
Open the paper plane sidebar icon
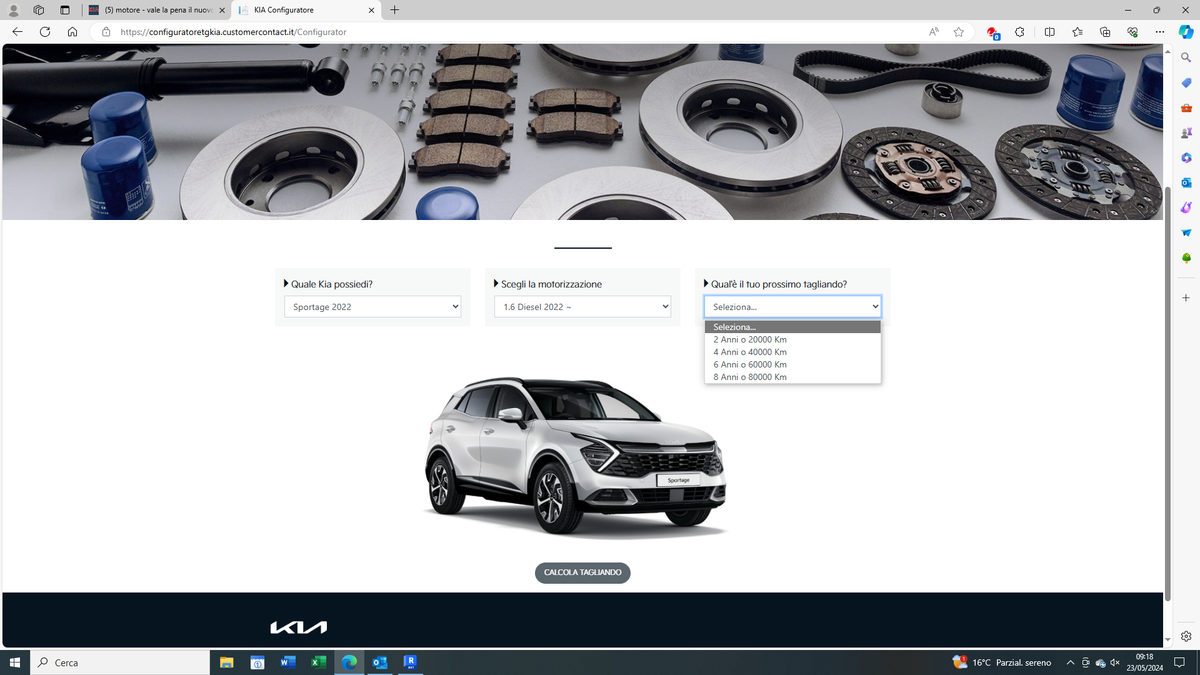tap(1186, 233)
